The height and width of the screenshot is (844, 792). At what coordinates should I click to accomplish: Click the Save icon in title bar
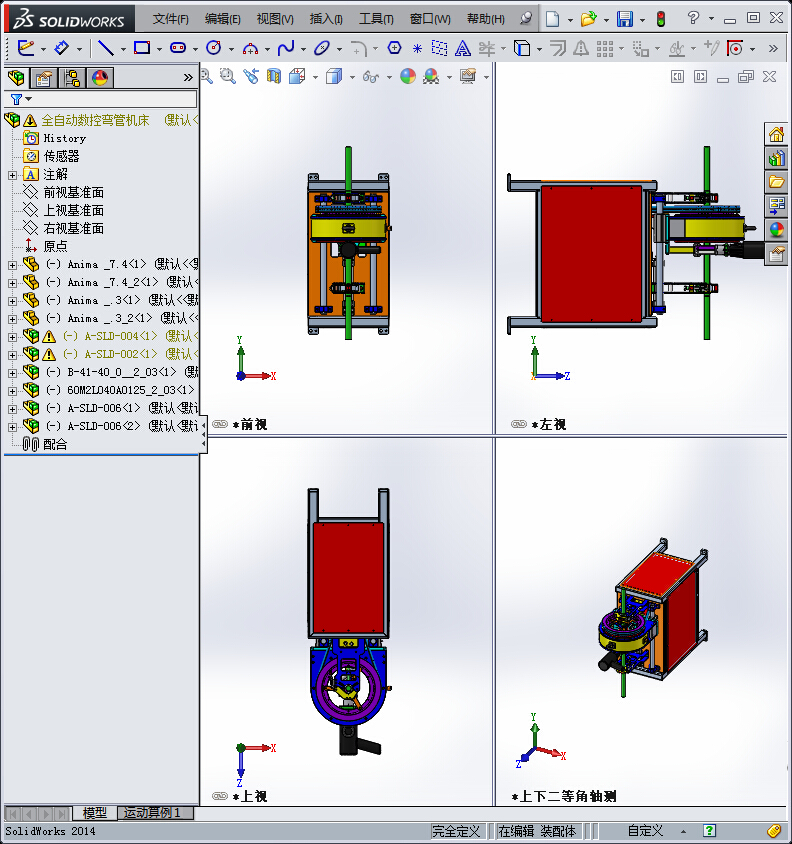625,19
